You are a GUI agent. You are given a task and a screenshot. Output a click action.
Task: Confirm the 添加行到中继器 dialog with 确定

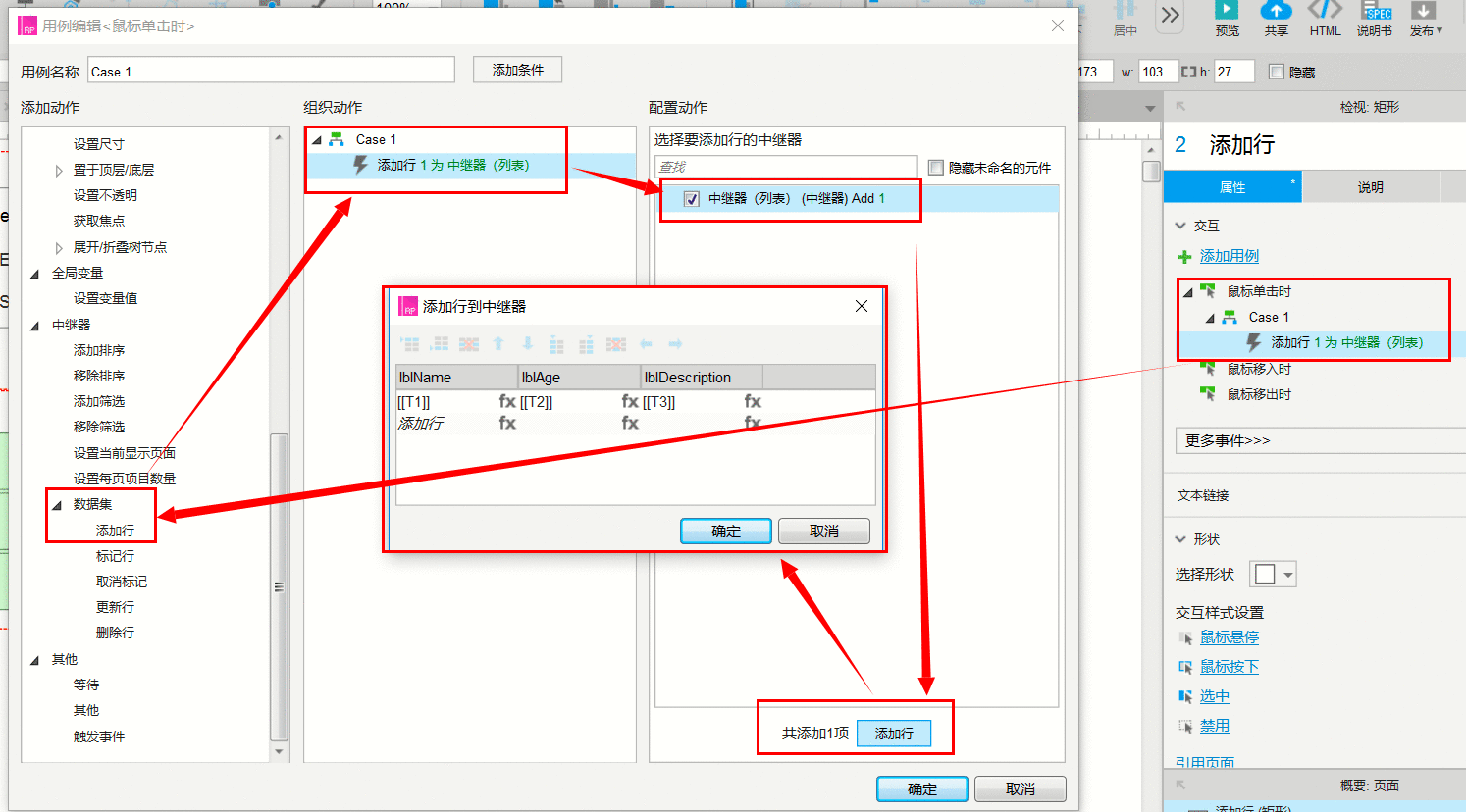pos(726,531)
